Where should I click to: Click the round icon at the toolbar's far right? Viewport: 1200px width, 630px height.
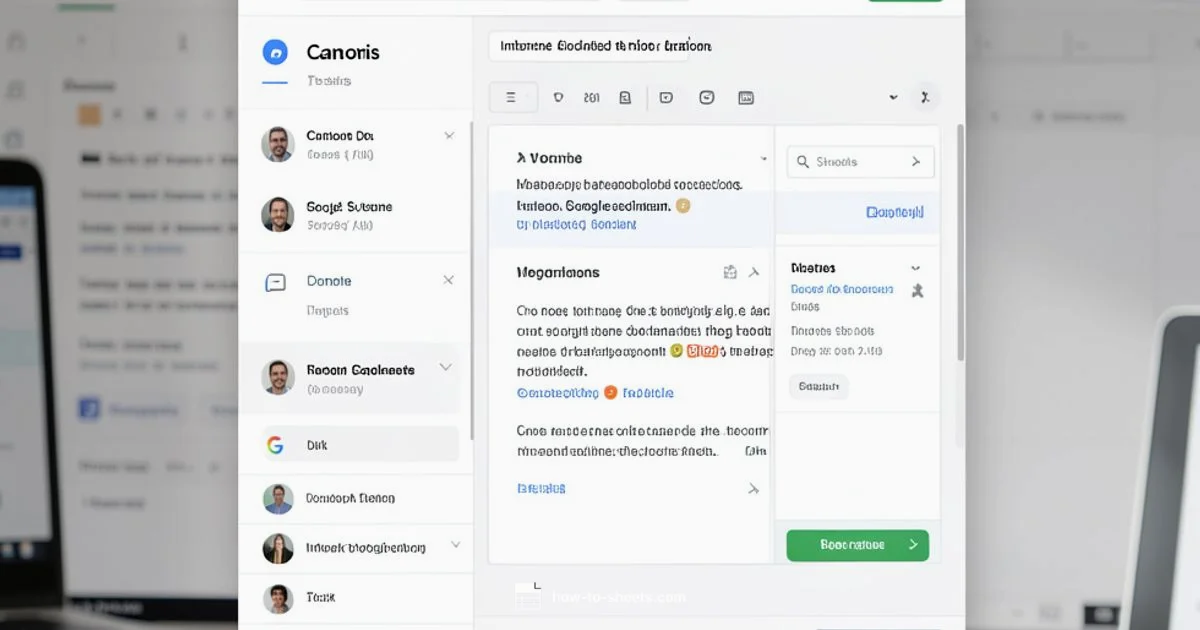[x=925, y=98]
